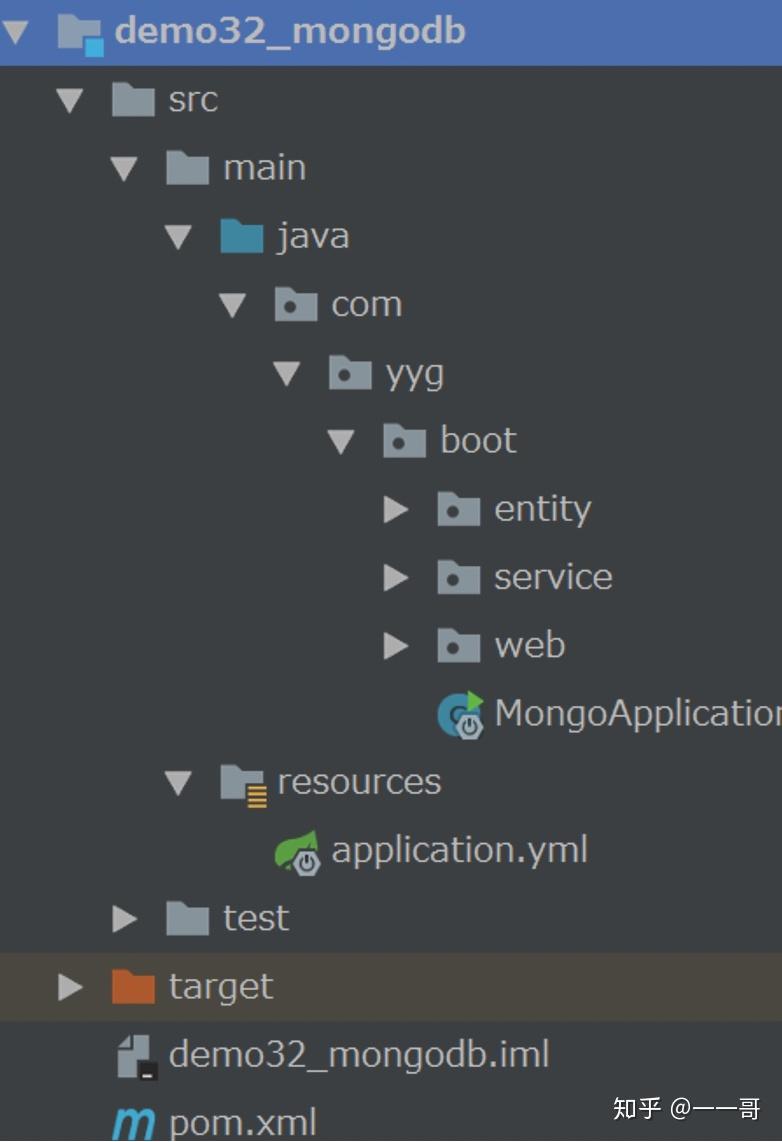Select the pom.xml file
This screenshot has width=782, height=1142.
[245, 1123]
